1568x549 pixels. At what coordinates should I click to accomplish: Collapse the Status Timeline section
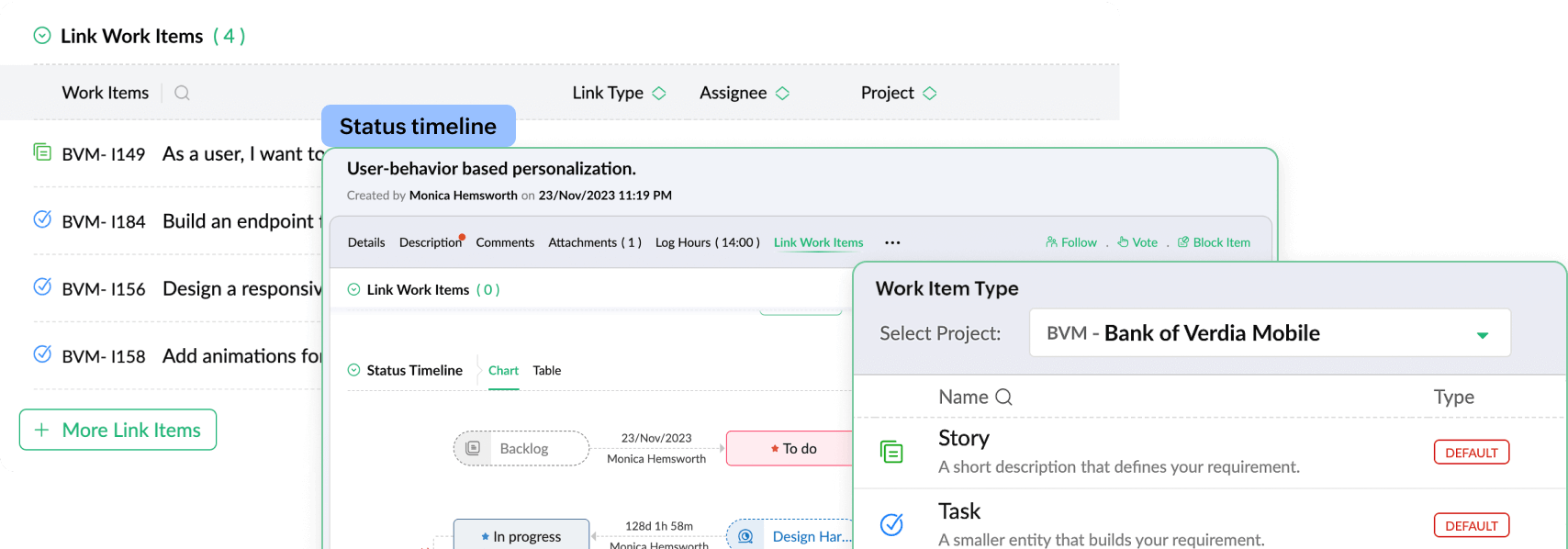point(353,370)
